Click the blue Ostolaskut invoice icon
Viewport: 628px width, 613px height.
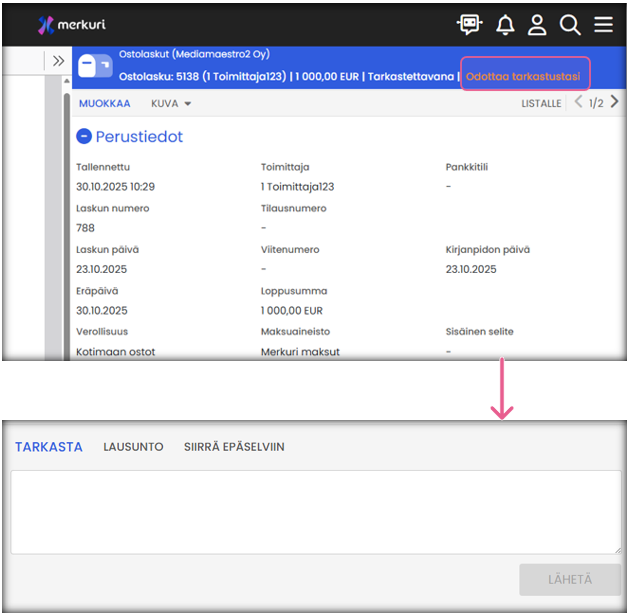click(95, 66)
